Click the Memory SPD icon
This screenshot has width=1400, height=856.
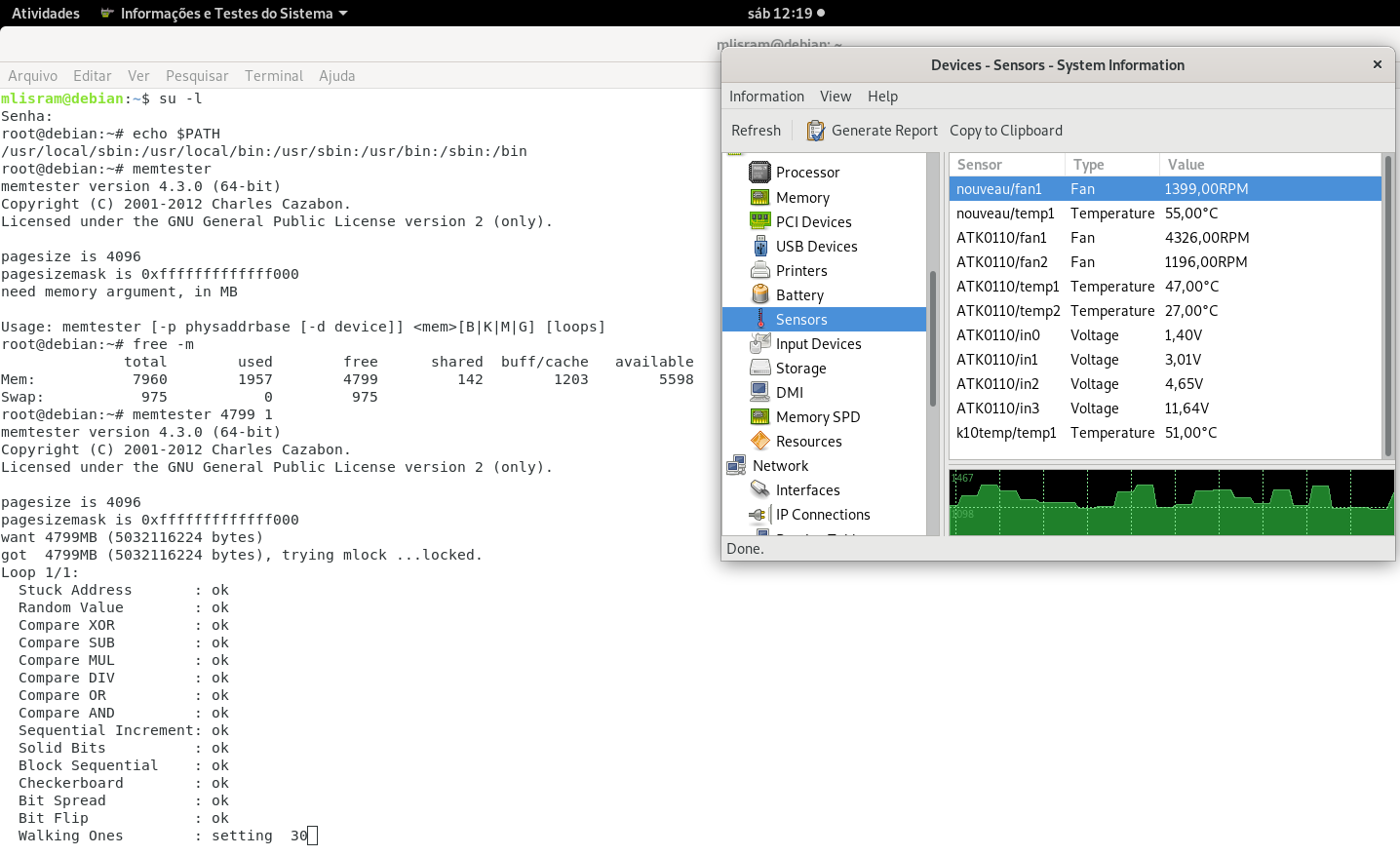click(759, 416)
